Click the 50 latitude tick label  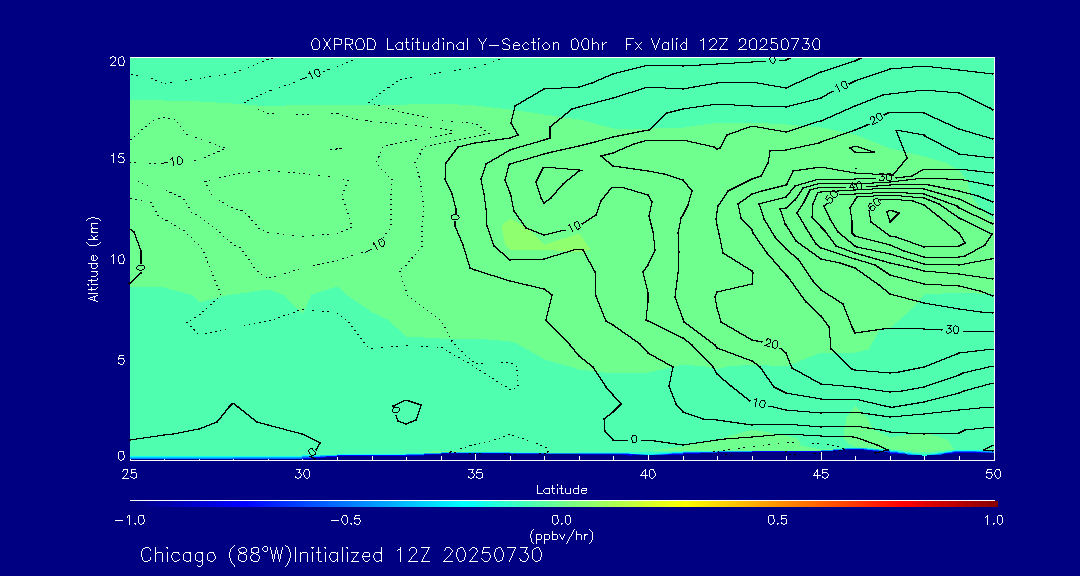993,472
